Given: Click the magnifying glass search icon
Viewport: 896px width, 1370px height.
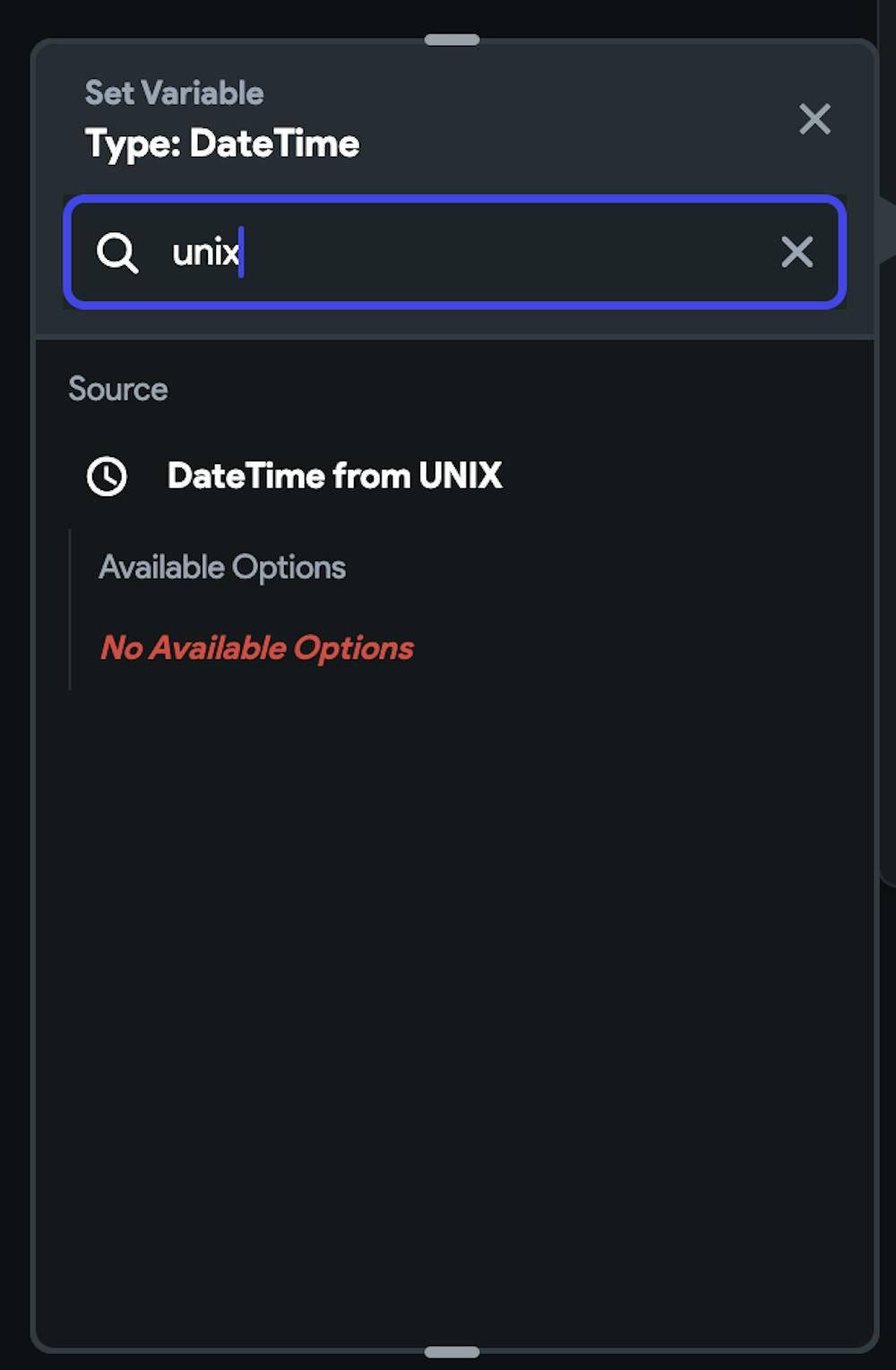Looking at the screenshot, I should coord(117,253).
